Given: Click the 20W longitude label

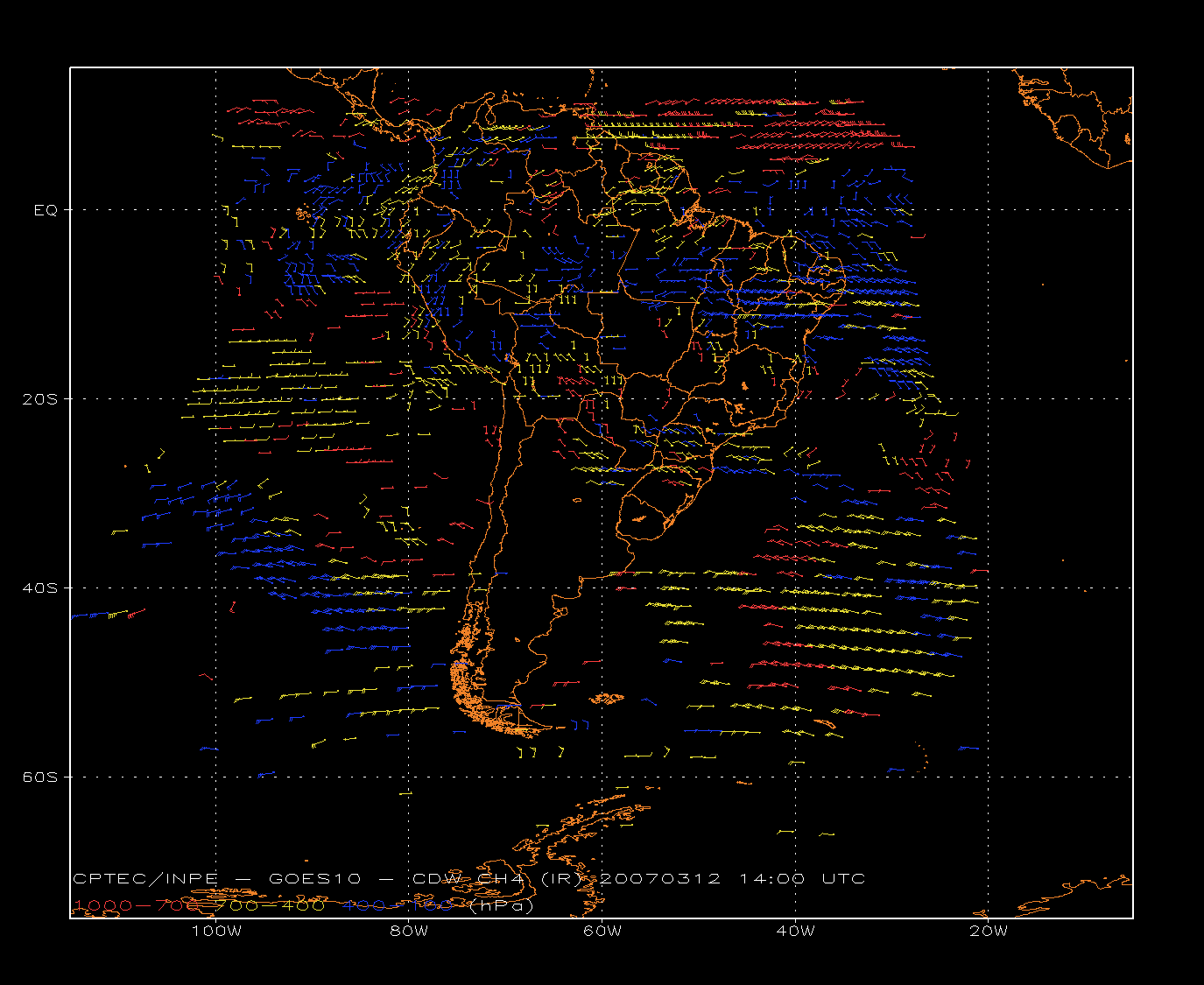Looking at the screenshot, I should click(989, 932).
